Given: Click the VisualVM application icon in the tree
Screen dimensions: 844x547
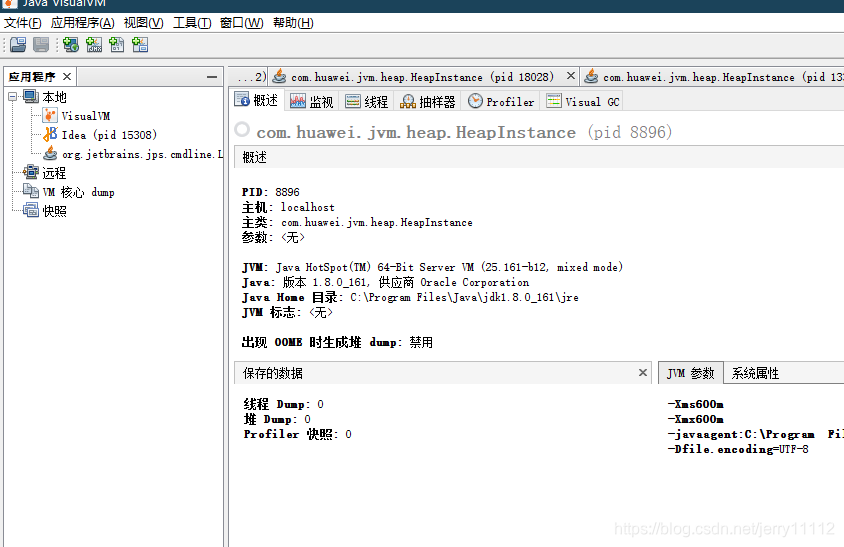Looking at the screenshot, I should (x=50, y=115).
